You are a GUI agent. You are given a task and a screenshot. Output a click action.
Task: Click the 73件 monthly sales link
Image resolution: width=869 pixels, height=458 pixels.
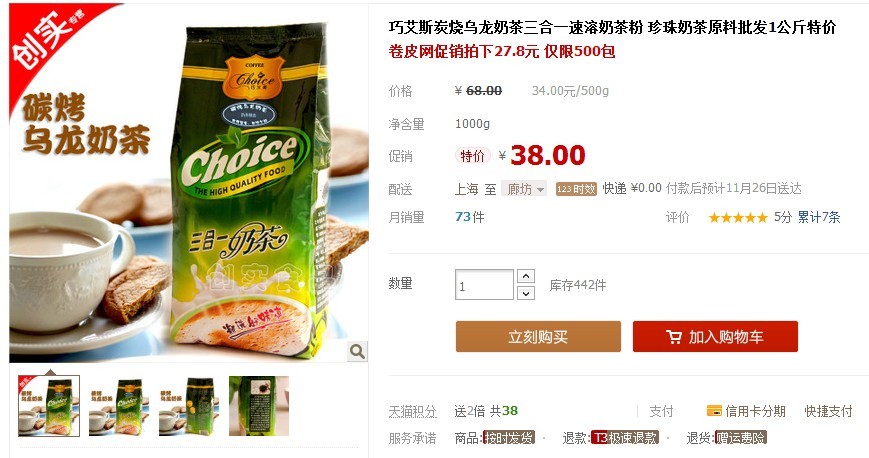click(x=469, y=217)
